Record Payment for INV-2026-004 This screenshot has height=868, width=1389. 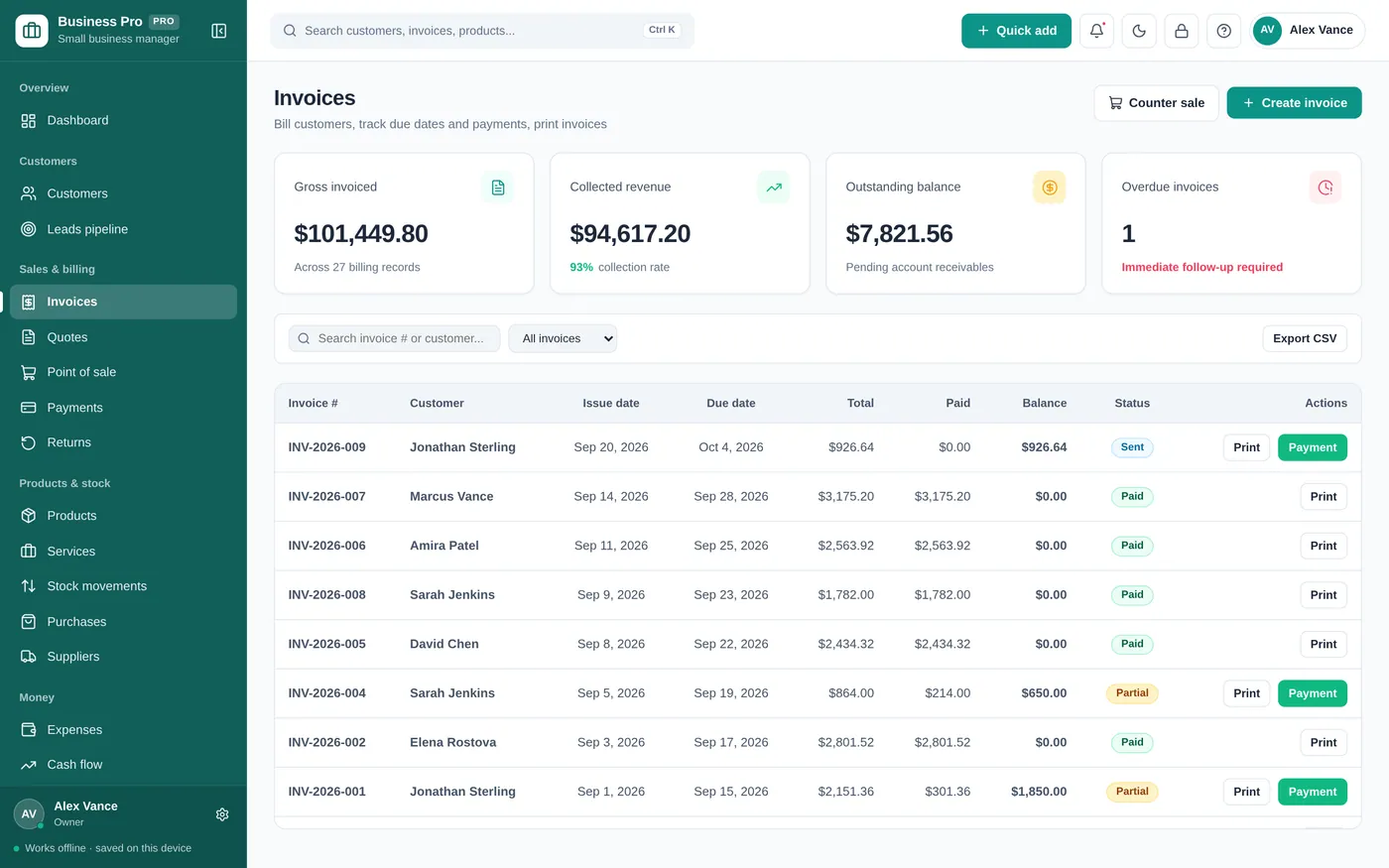click(x=1312, y=693)
